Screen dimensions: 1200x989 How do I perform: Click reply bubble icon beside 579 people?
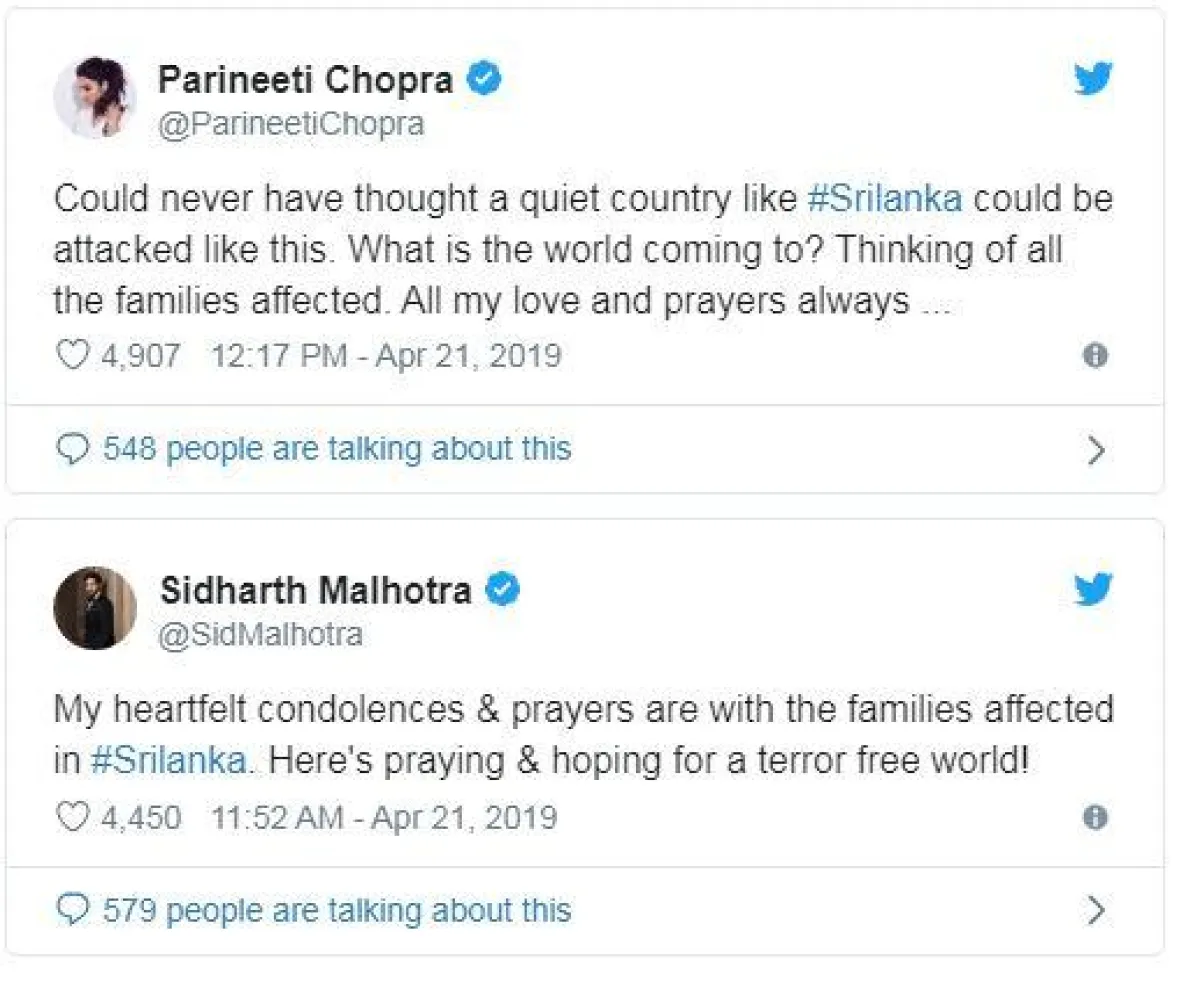[x=71, y=911]
